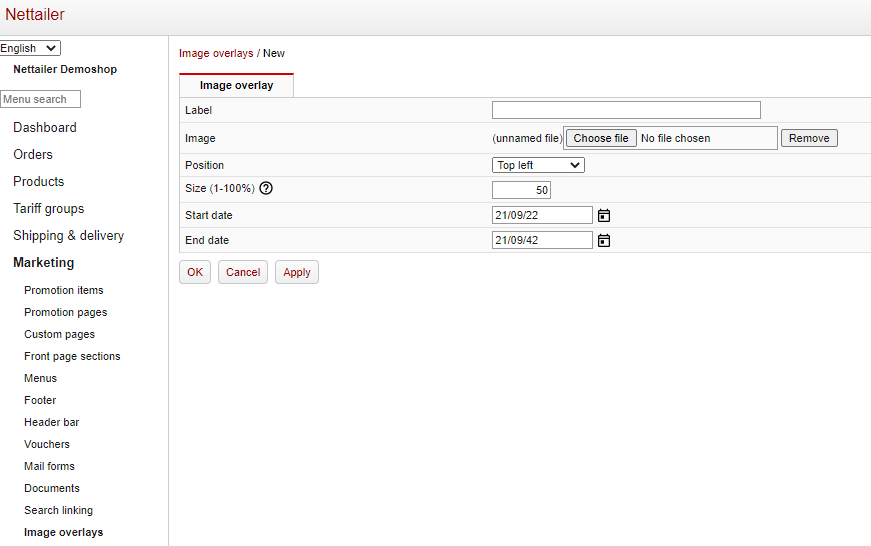Open the End date calendar picker
The image size is (871, 546).
604,241
